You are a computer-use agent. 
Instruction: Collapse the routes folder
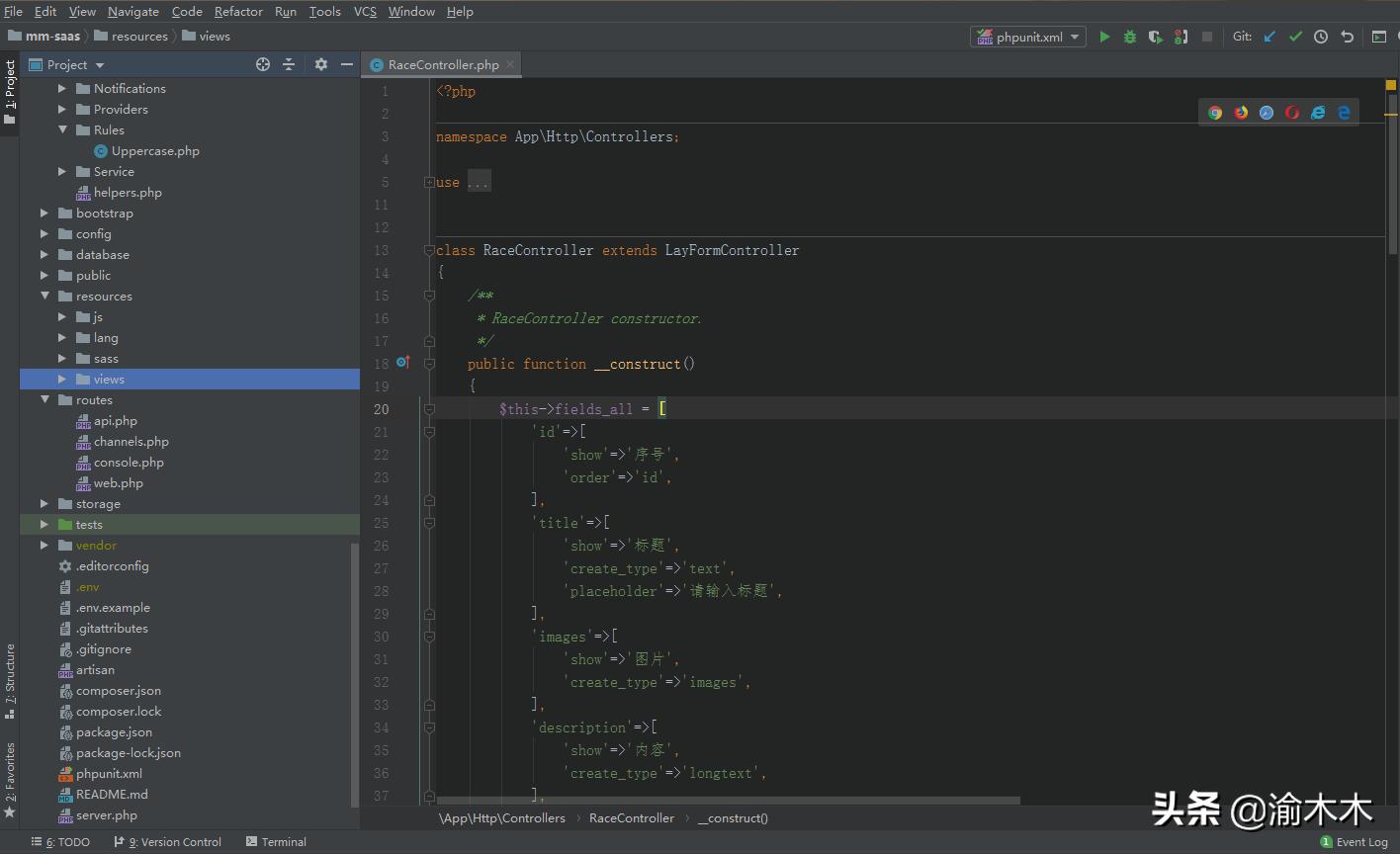pyautogui.click(x=44, y=400)
